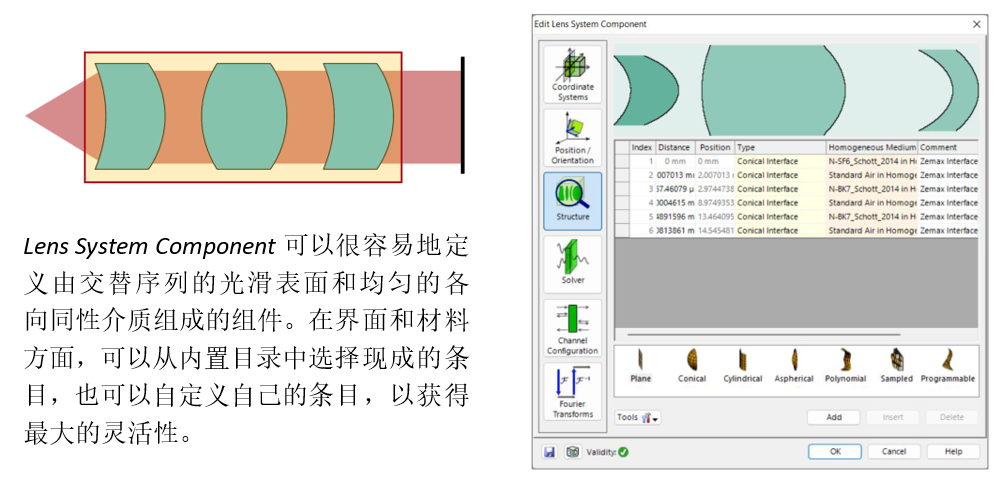Click the save disk icon
The width and height of the screenshot is (996, 479).
pos(550,452)
